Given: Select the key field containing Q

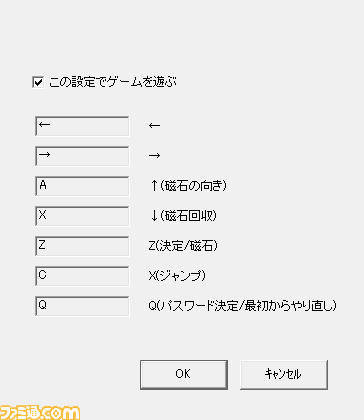Looking at the screenshot, I should click(82, 306).
